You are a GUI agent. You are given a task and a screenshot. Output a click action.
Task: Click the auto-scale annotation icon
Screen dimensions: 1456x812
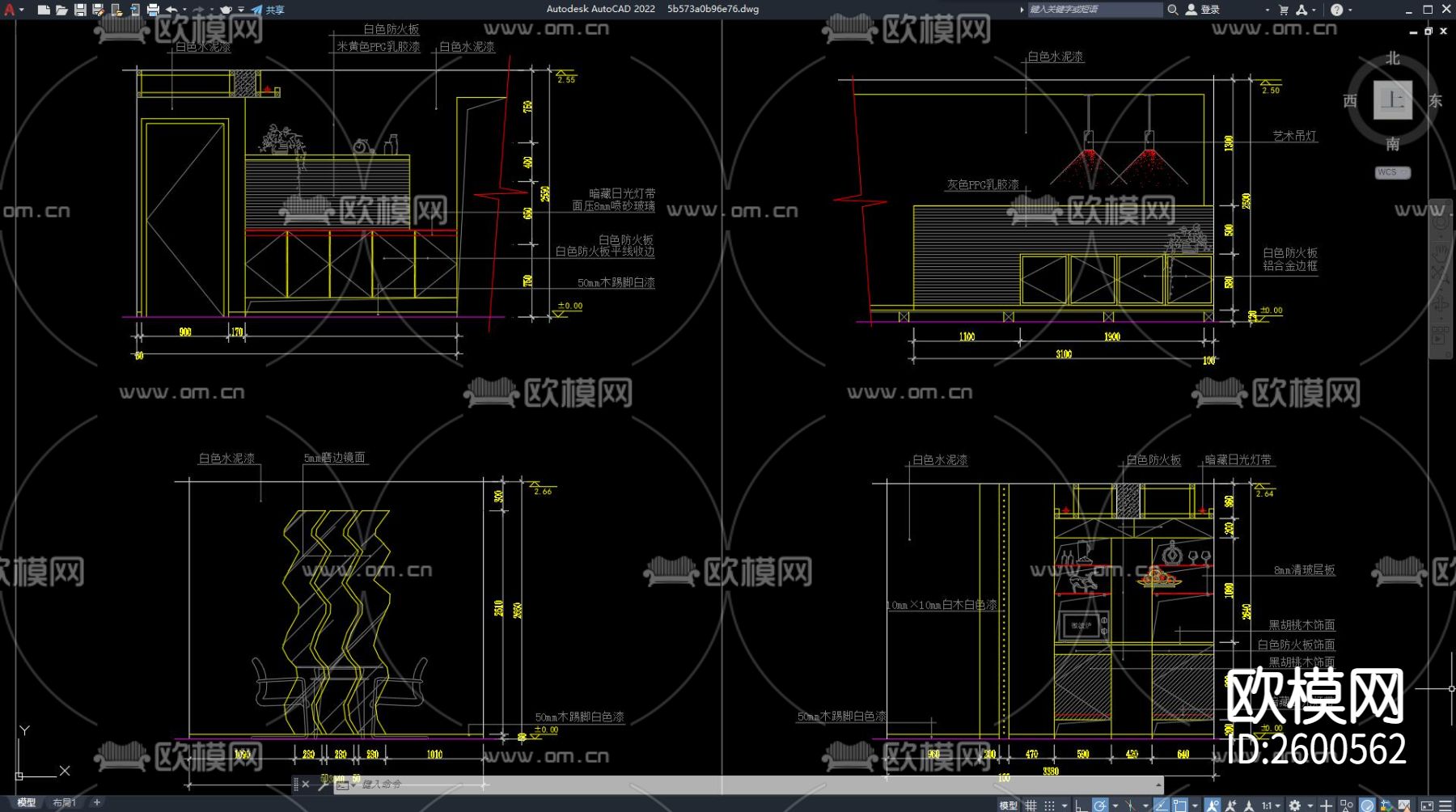pyautogui.click(x=1230, y=806)
